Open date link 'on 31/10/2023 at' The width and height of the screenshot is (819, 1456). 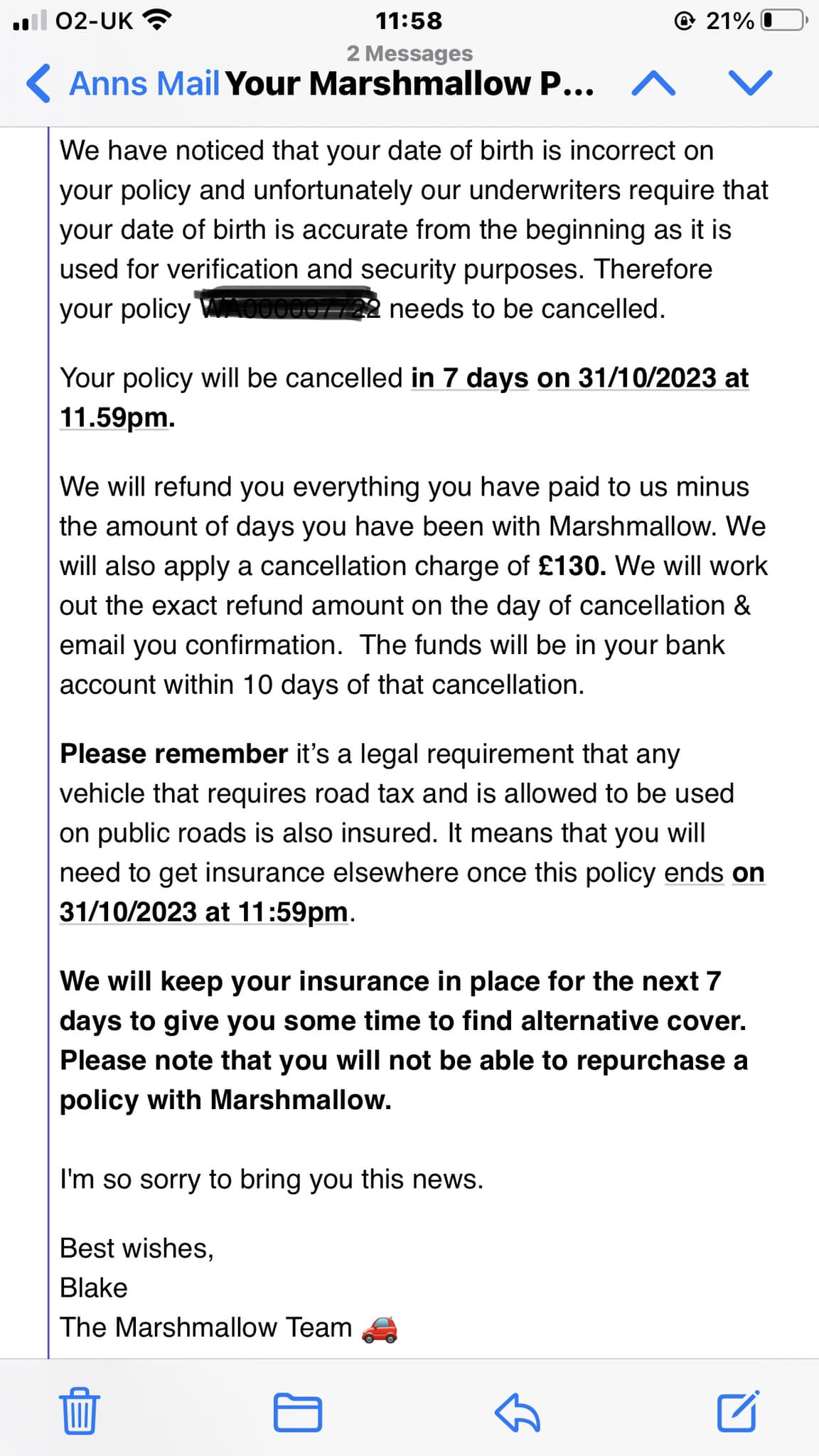click(643, 378)
